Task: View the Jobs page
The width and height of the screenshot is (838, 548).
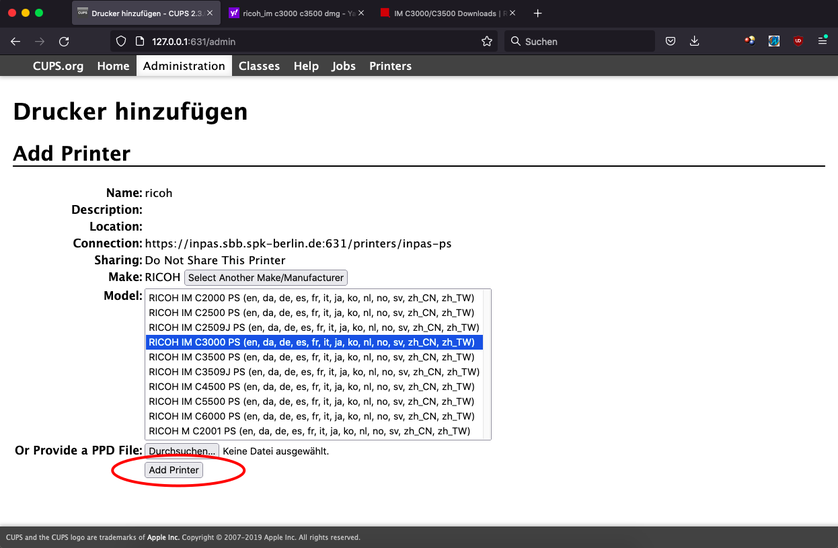Action: [x=343, y=66]
